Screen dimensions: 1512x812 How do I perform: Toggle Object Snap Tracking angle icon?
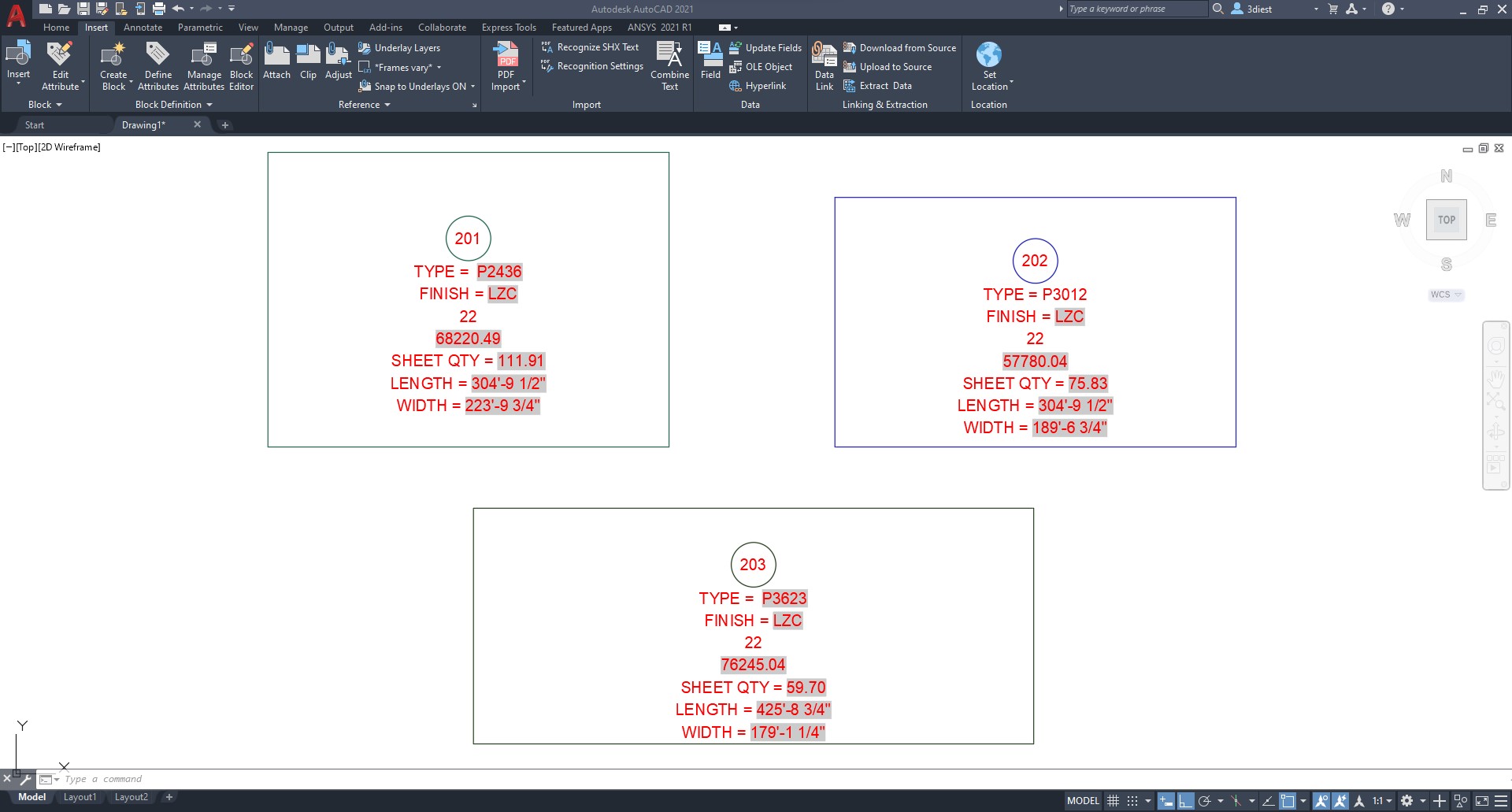[1268, 801]
